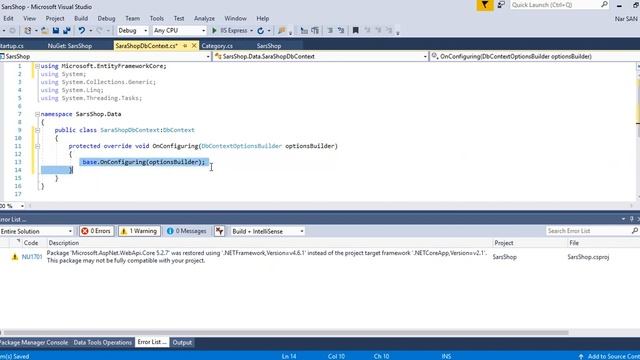Toggle a bookmark with bookmark icon
Viewport: 640px width, 360px height.
[356, 31]
